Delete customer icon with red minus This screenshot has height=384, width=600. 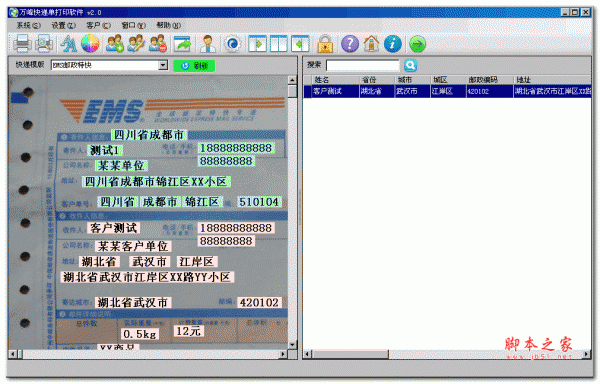pos(158,44)
